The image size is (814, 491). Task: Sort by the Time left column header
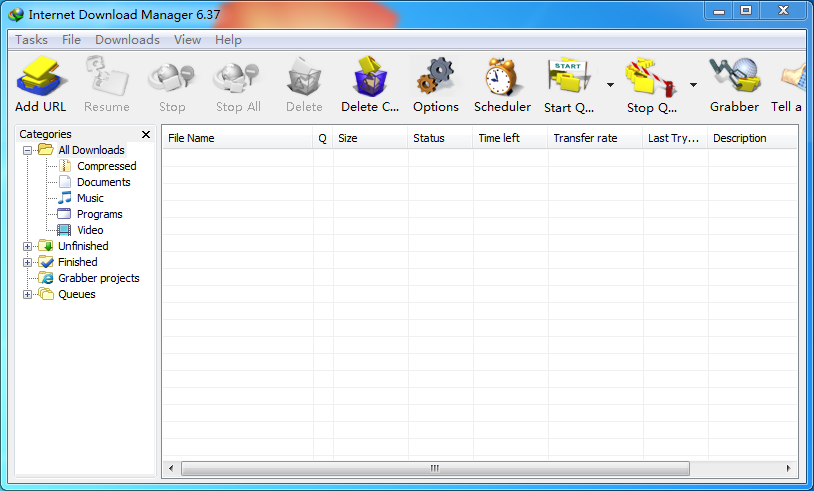click(x=510, y=138)
